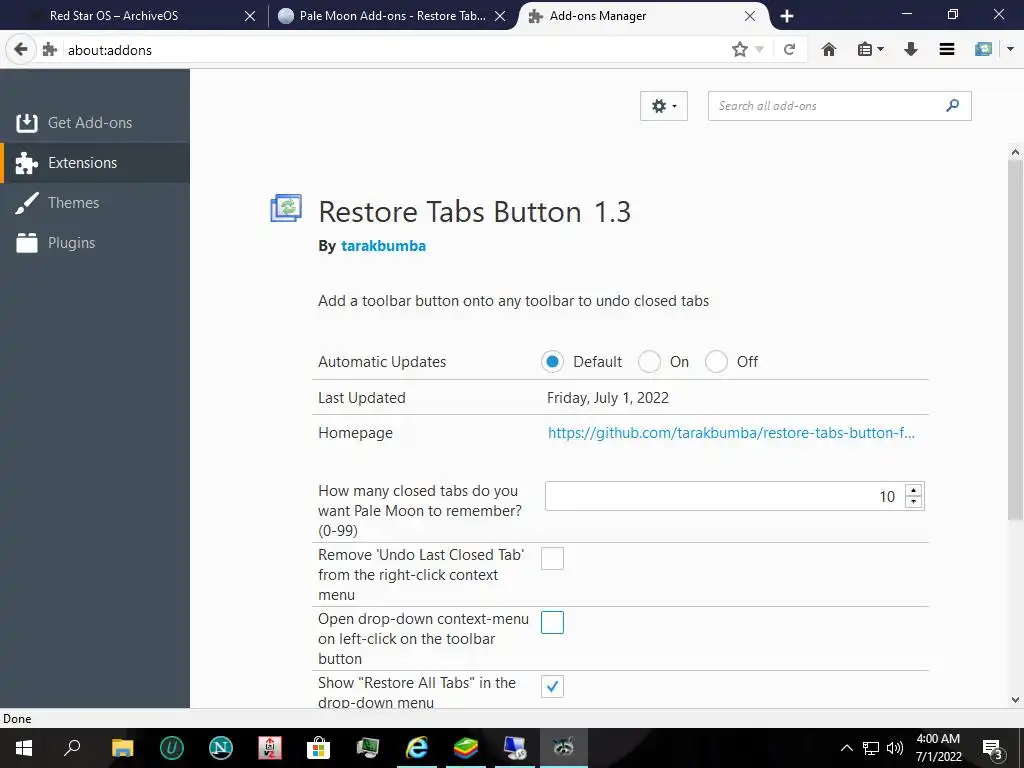Launch Netscape from the taskbar
The image size is (1024, 768).
(221, 747)
